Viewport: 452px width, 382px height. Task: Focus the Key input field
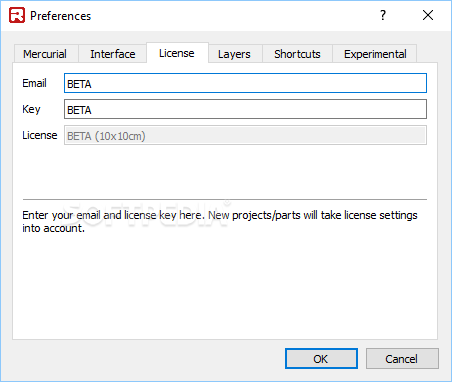pos(245,109)
